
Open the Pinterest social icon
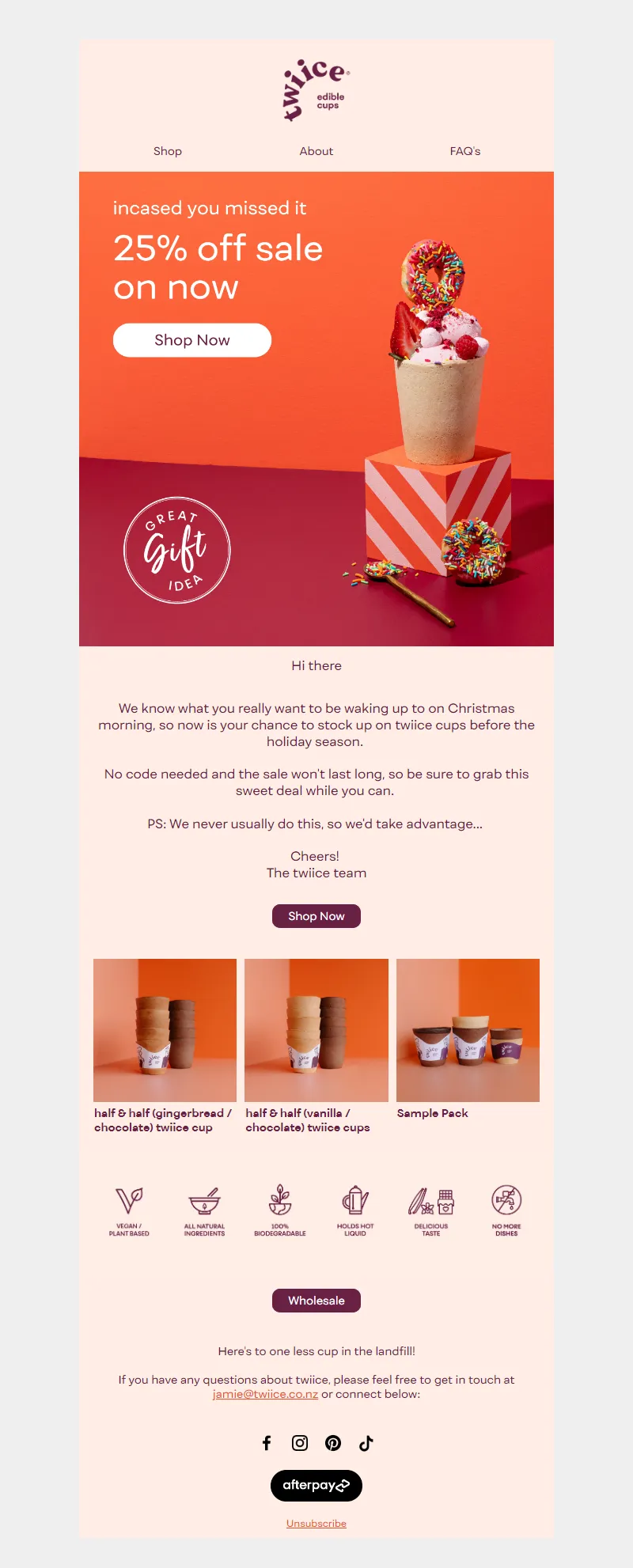click(x=333, y=1443)
